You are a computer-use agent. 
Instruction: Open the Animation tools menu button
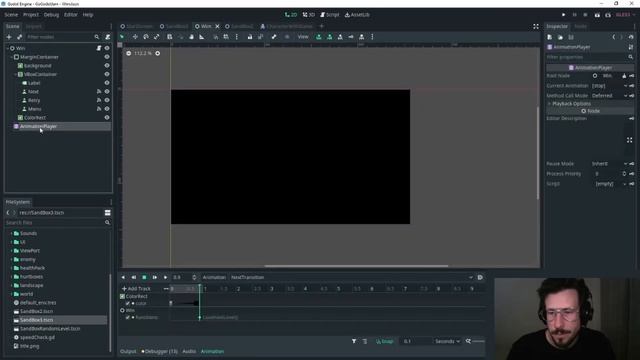pos(214,278)
